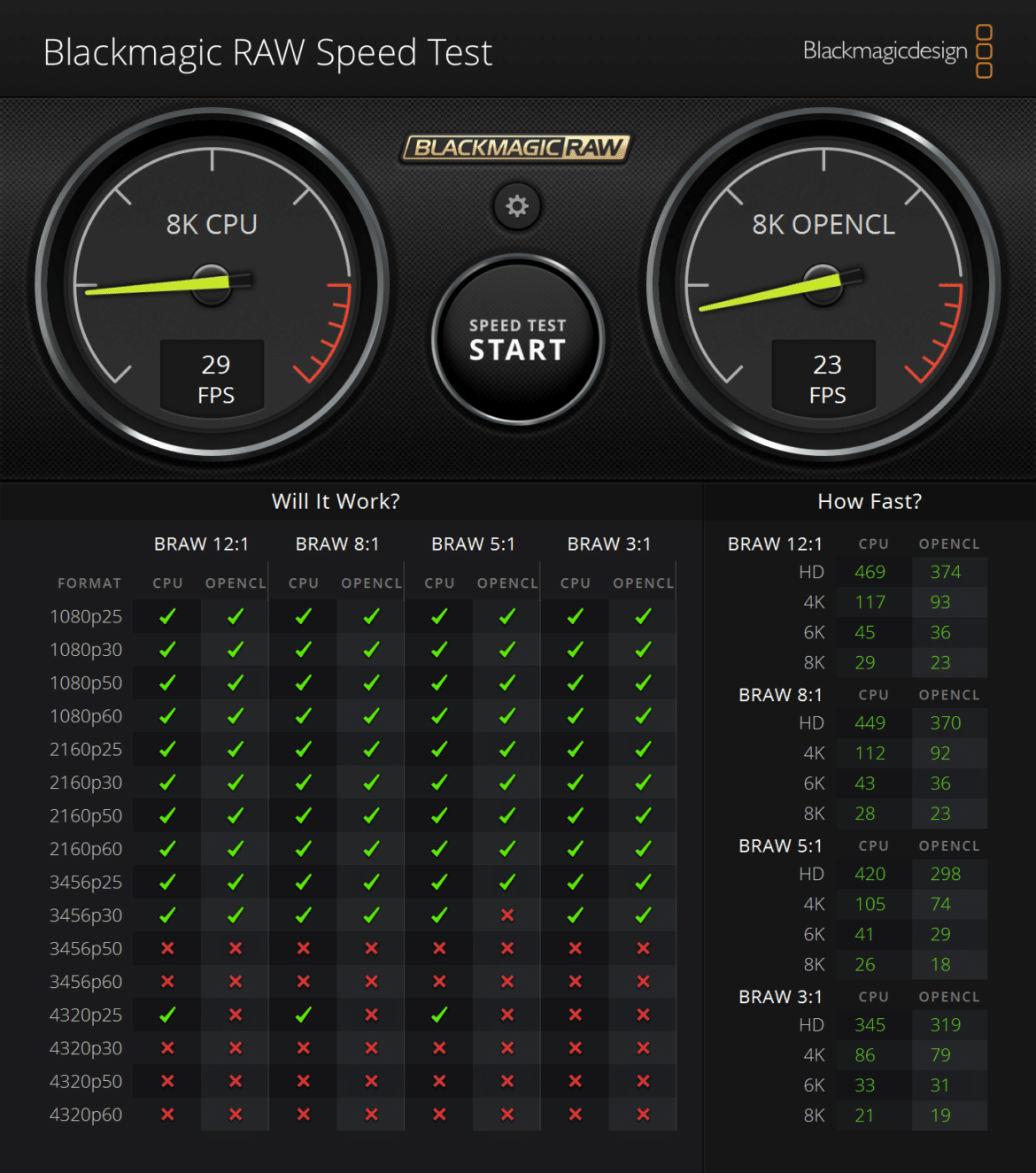Click the How Fast? heading

(870, 501)
